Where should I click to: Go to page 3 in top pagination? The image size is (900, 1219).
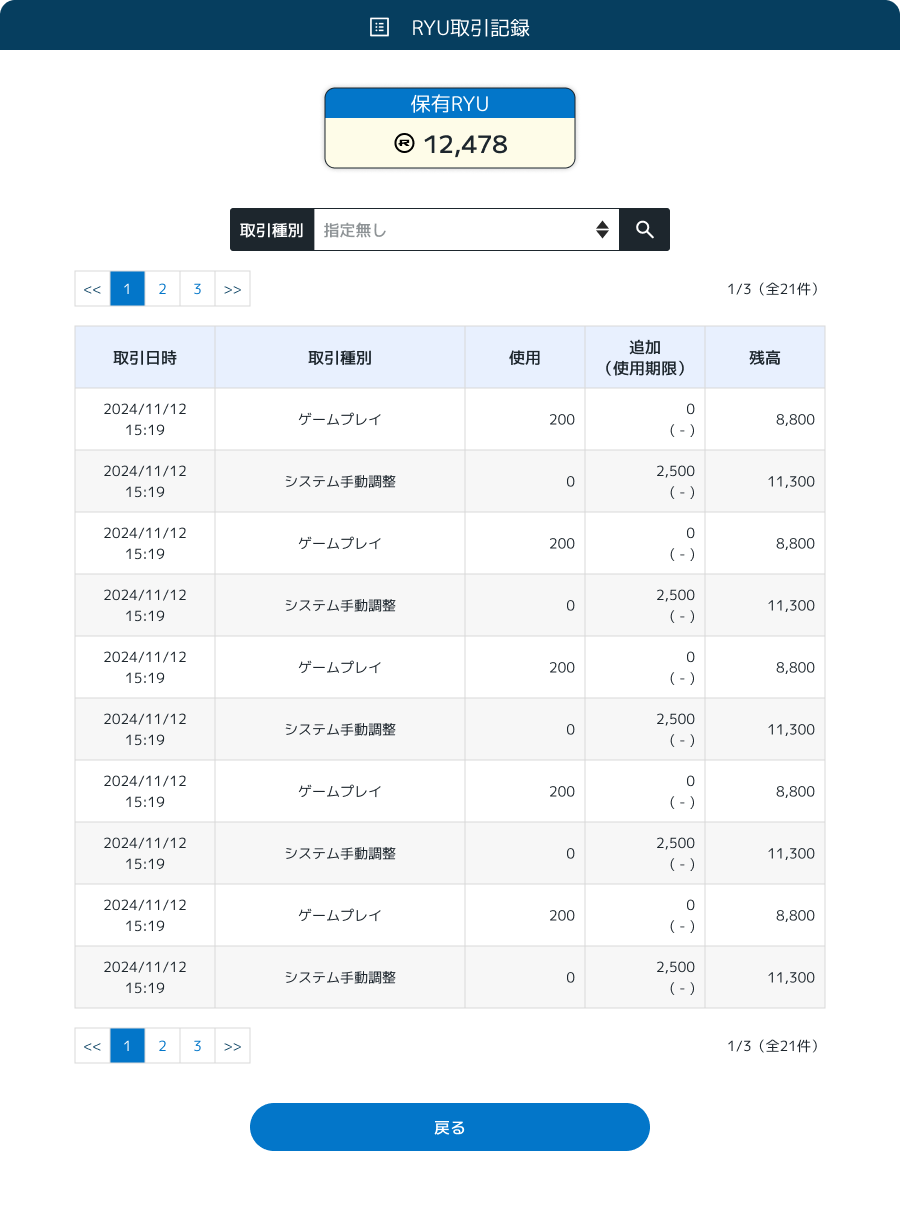click(197, 289)
